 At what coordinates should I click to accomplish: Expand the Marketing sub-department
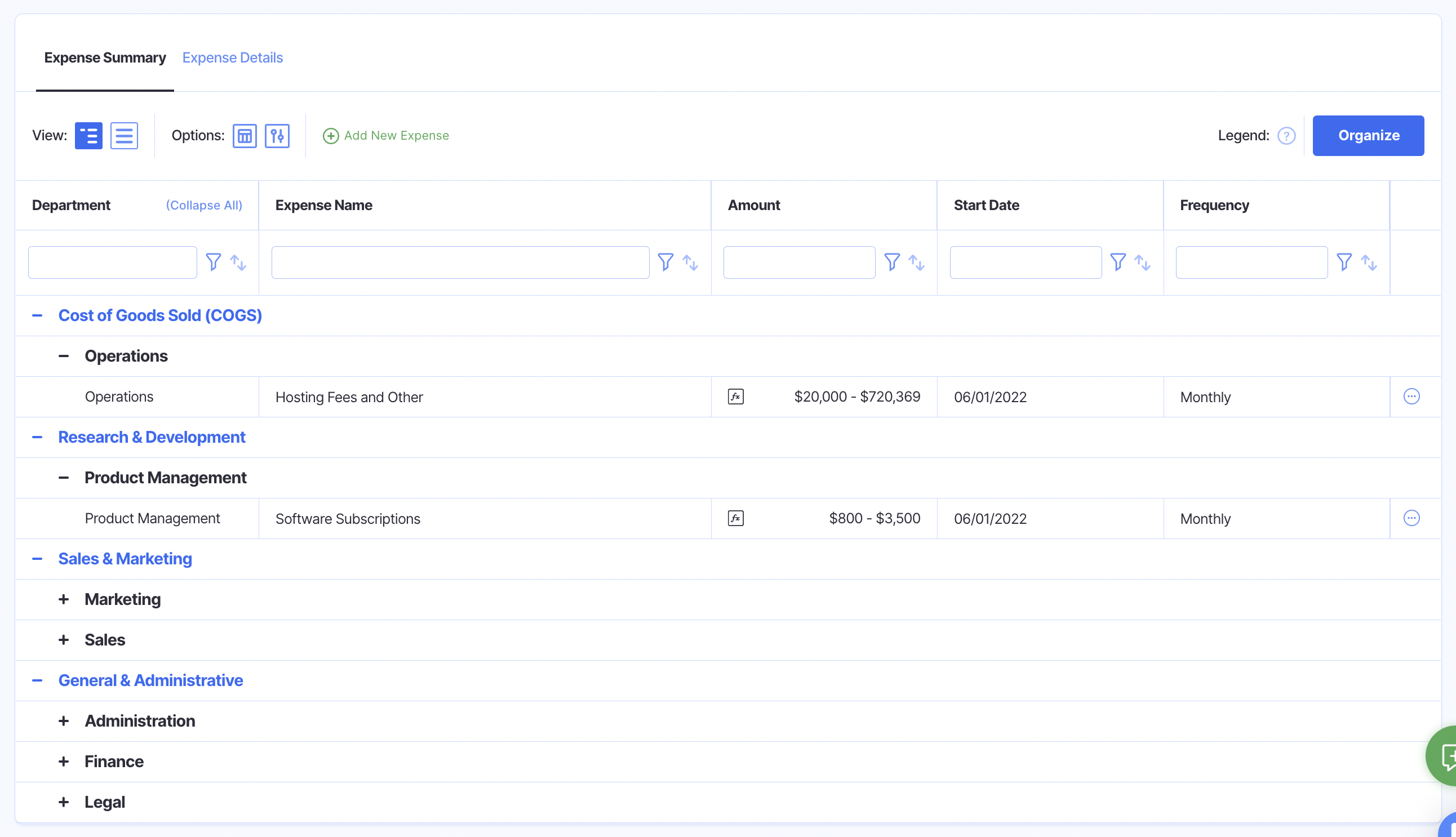pyautogui.click(x=64, y=599)
